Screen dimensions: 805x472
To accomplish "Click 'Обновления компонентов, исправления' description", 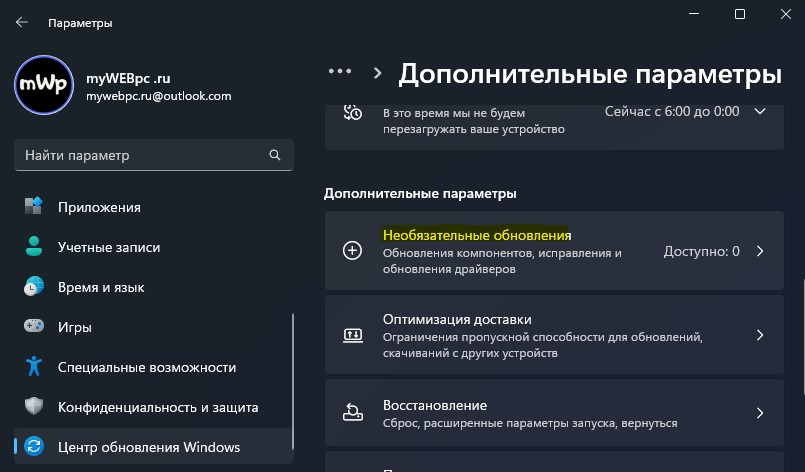I will point(502,261).
